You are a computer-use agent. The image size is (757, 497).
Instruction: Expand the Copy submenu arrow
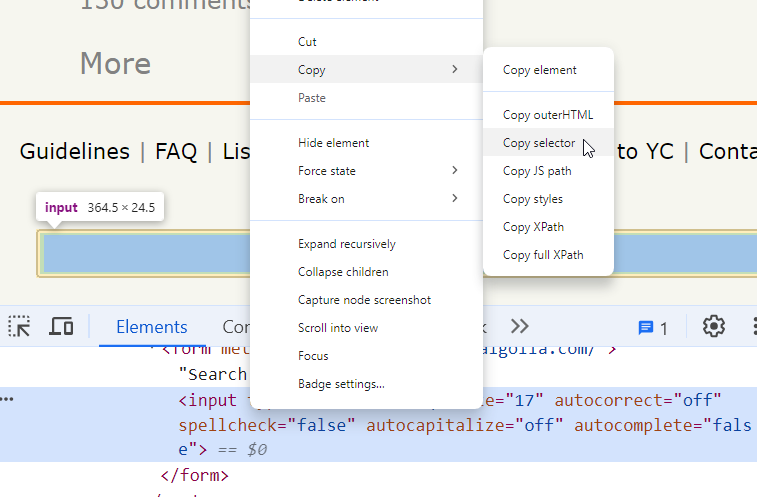pos(455,70)
